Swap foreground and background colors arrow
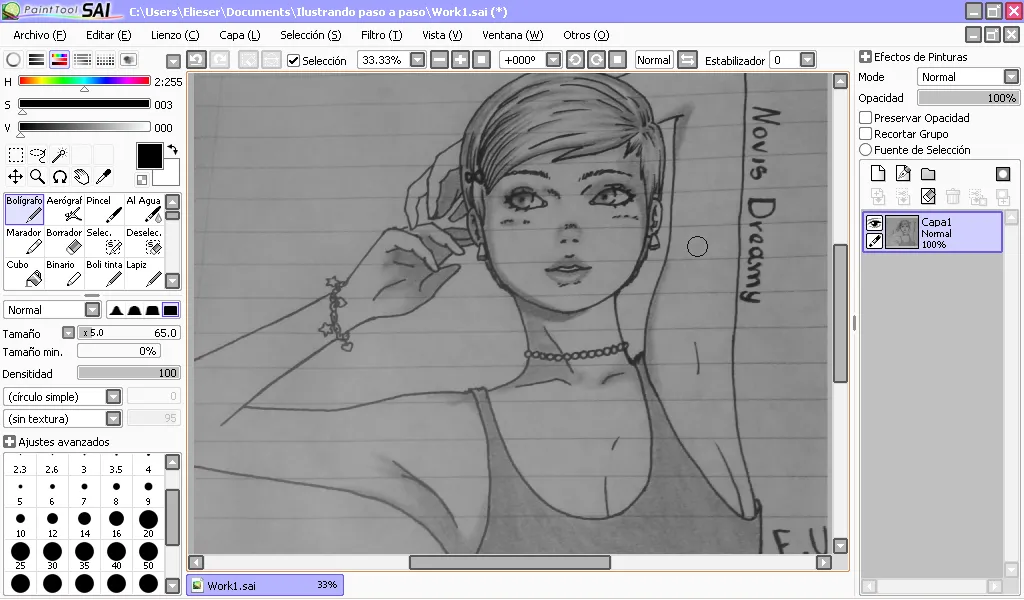1024x600 pixels. (x=172, y=150)
